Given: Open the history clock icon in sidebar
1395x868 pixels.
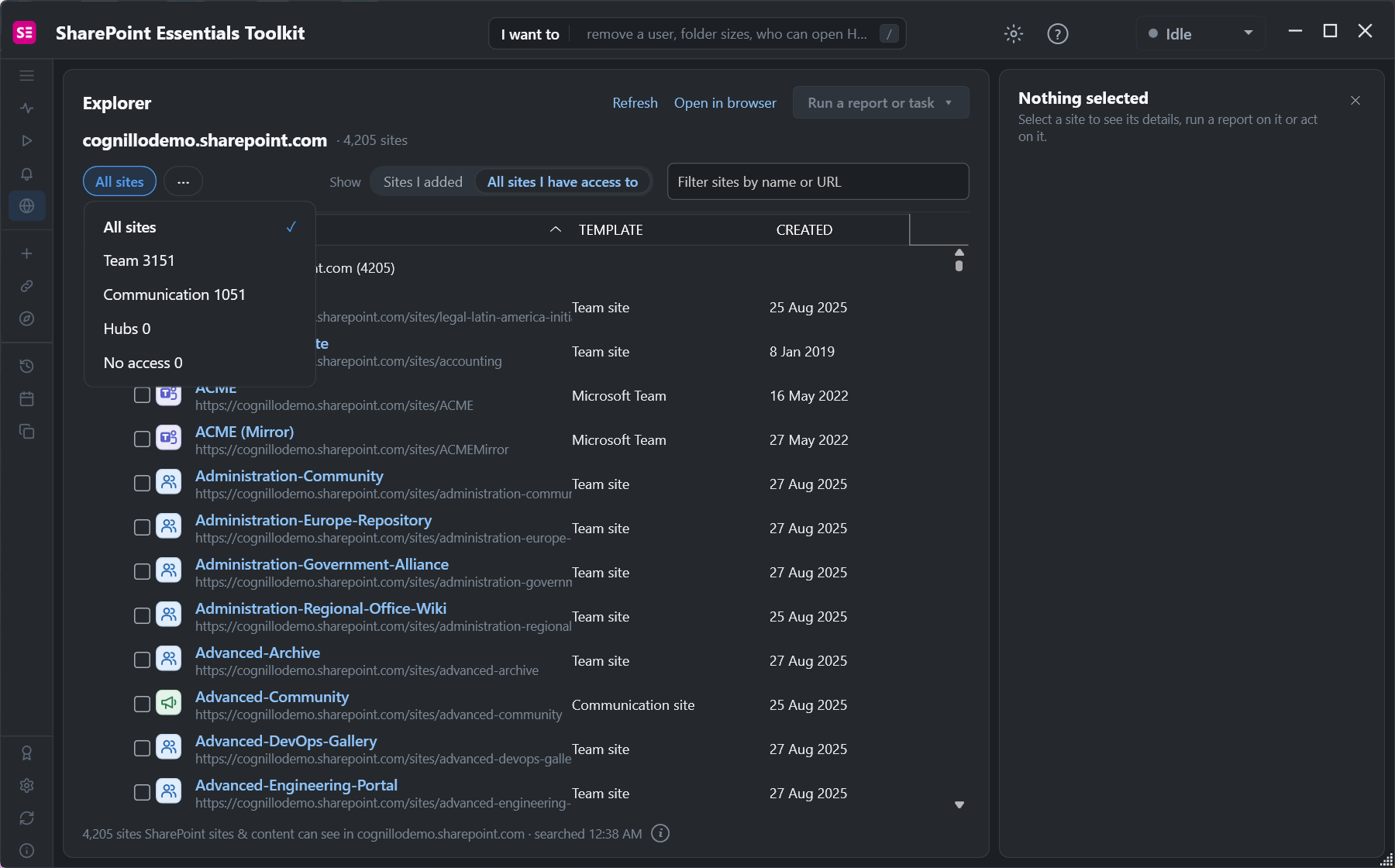Looking at the screenshot, I should click(x=26, y=366).
